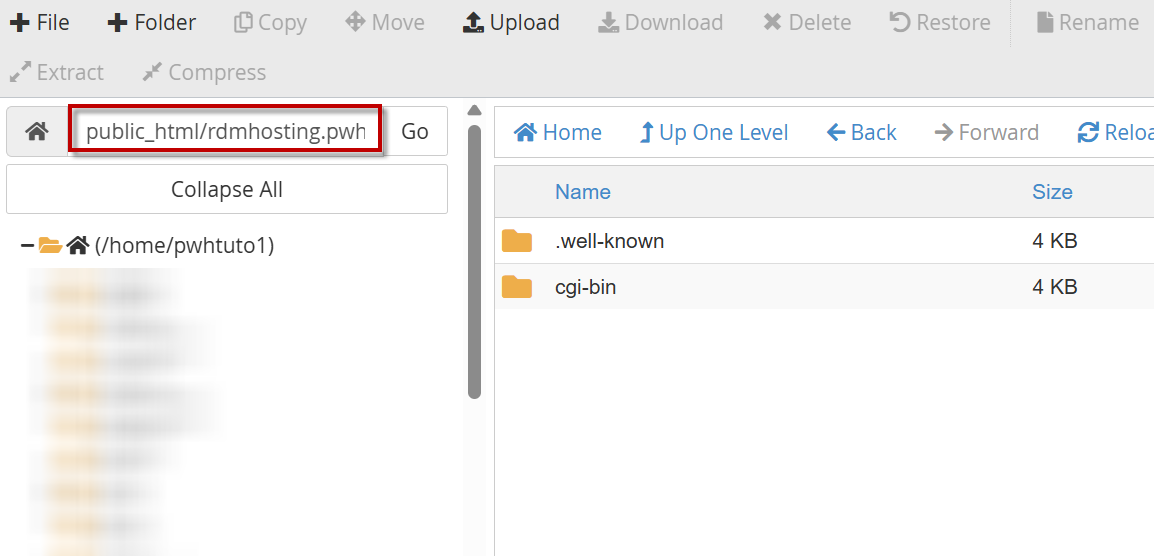Navigate Back in file list

click(861, 132)
